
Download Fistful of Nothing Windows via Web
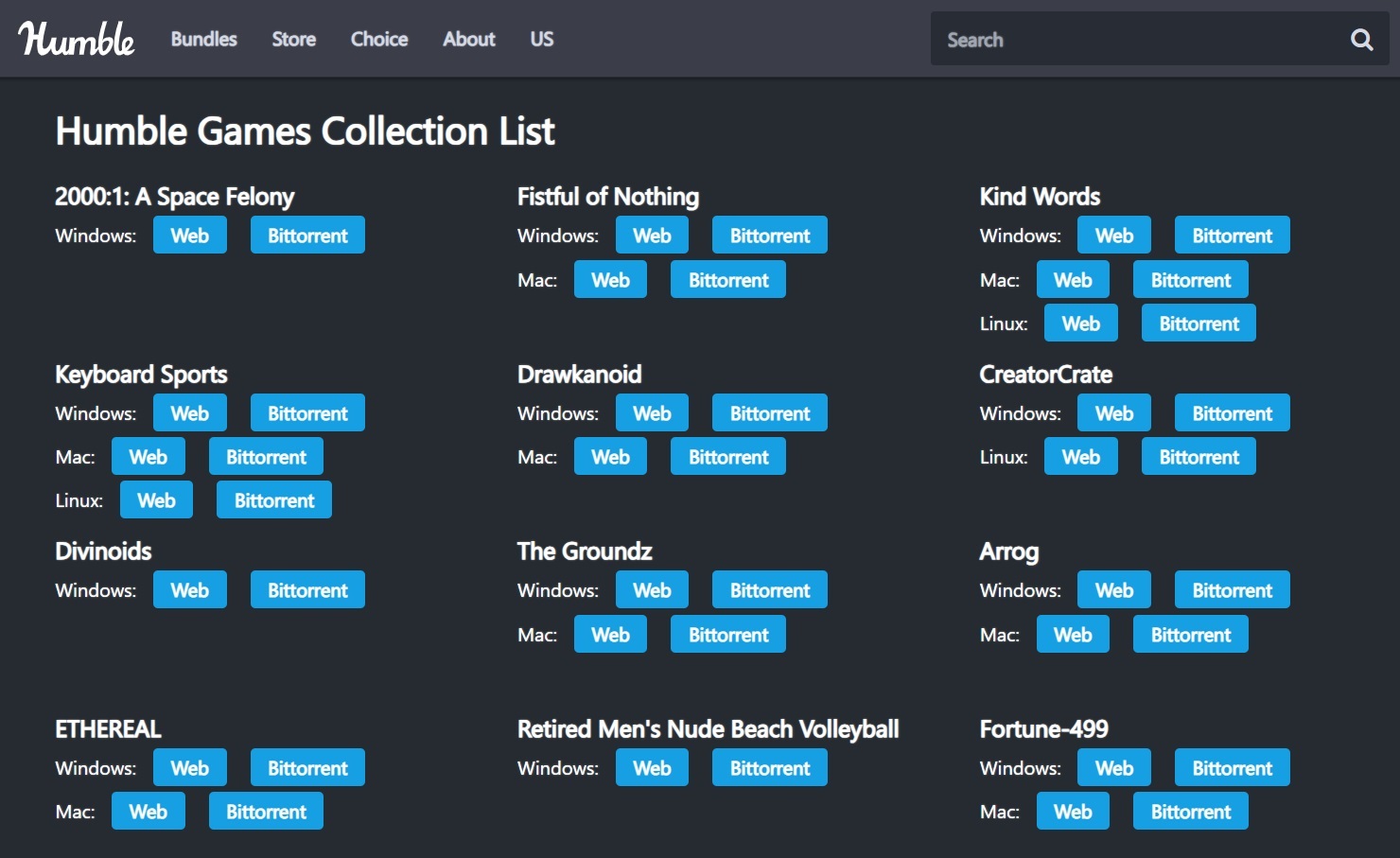tap(652, 236)
